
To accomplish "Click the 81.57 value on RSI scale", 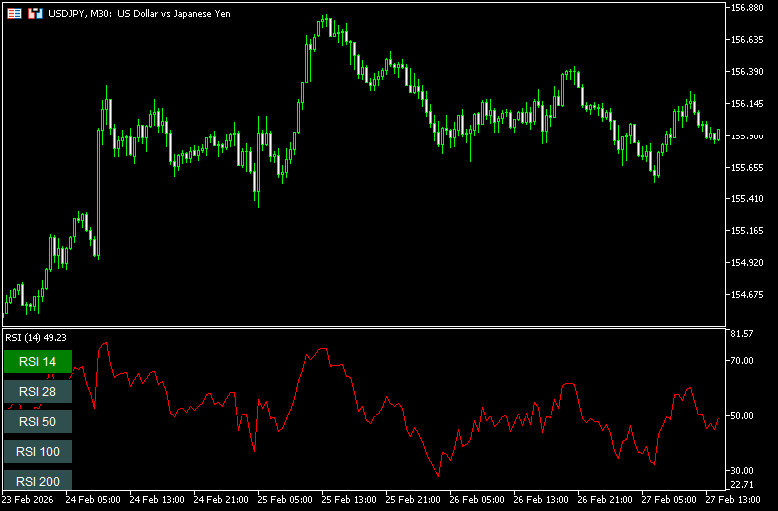I will point(743,333).
